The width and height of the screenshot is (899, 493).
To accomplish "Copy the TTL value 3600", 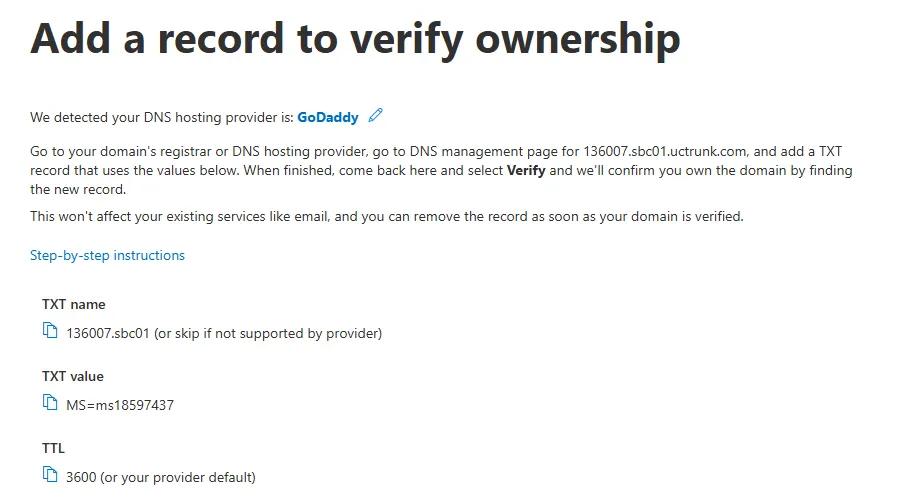I will pos(50,476).
